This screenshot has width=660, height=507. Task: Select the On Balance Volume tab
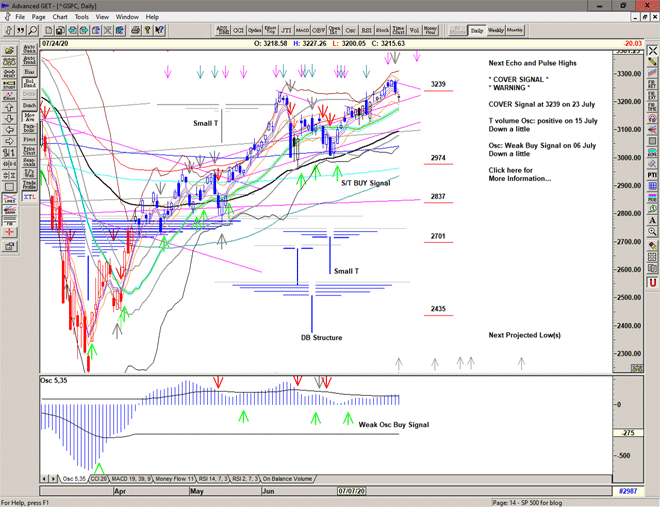[x=290, y=479]
